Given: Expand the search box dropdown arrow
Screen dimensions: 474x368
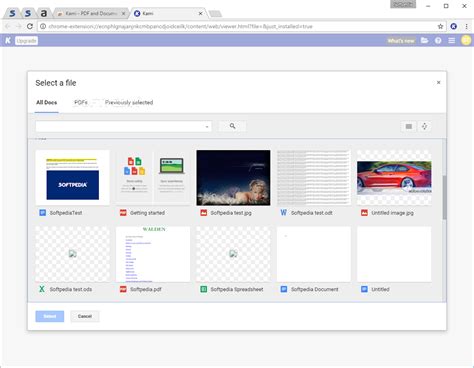Looking at the screenshot, I should (207, 127).
